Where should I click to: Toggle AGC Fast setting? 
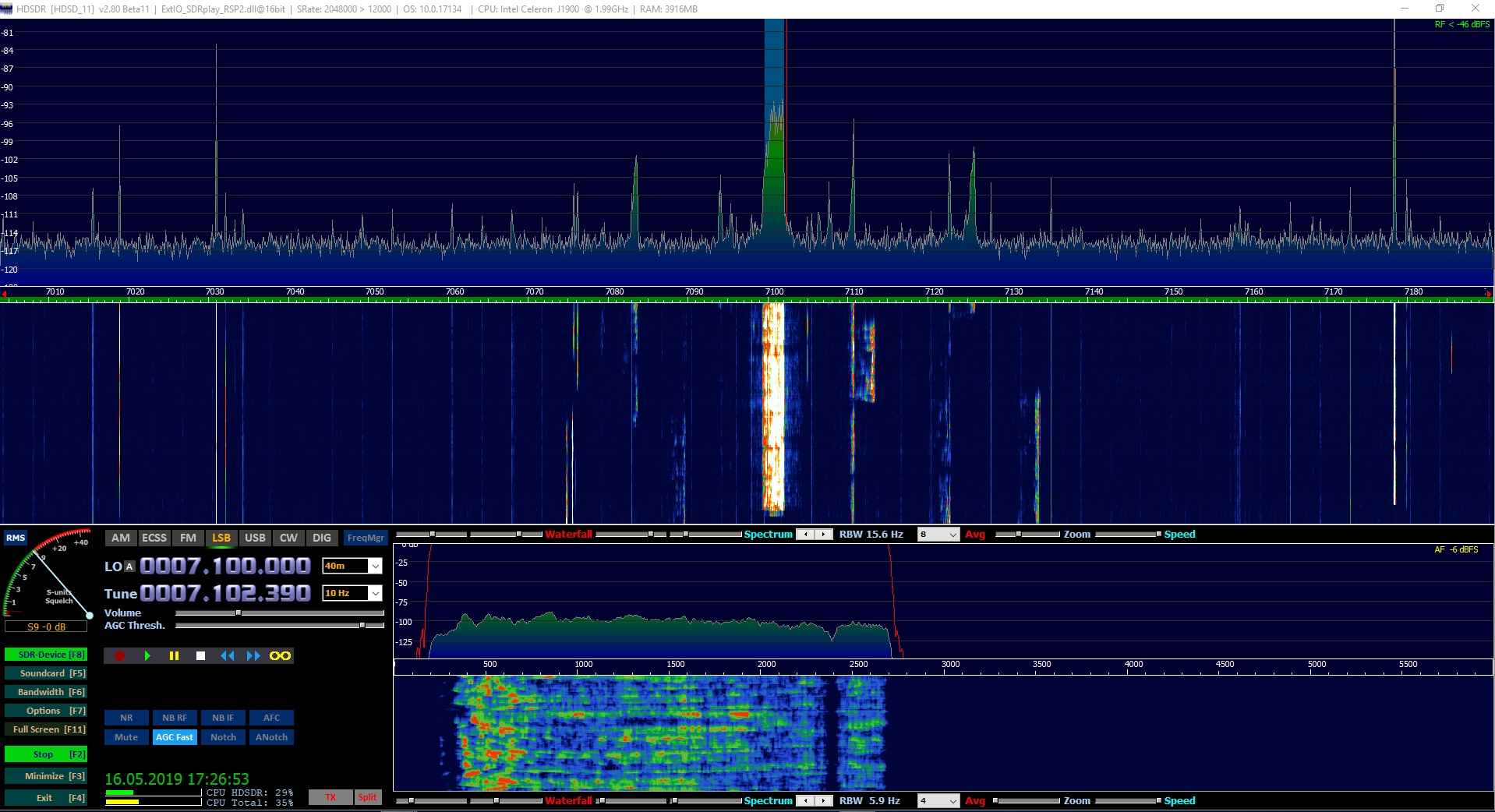point(175,737)
